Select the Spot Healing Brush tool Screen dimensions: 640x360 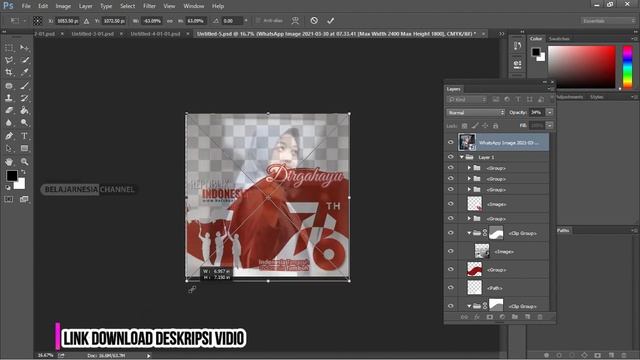[9, 86]
